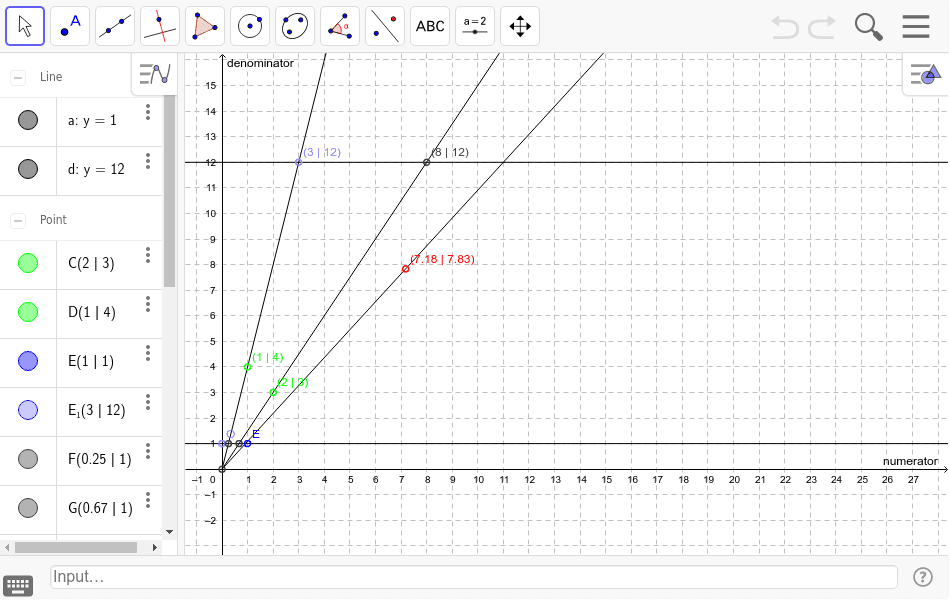The height and width of the screenshot is (600, 950).
Task: Select the red point (7.18 | 7.83)
Action: [405, 268]
